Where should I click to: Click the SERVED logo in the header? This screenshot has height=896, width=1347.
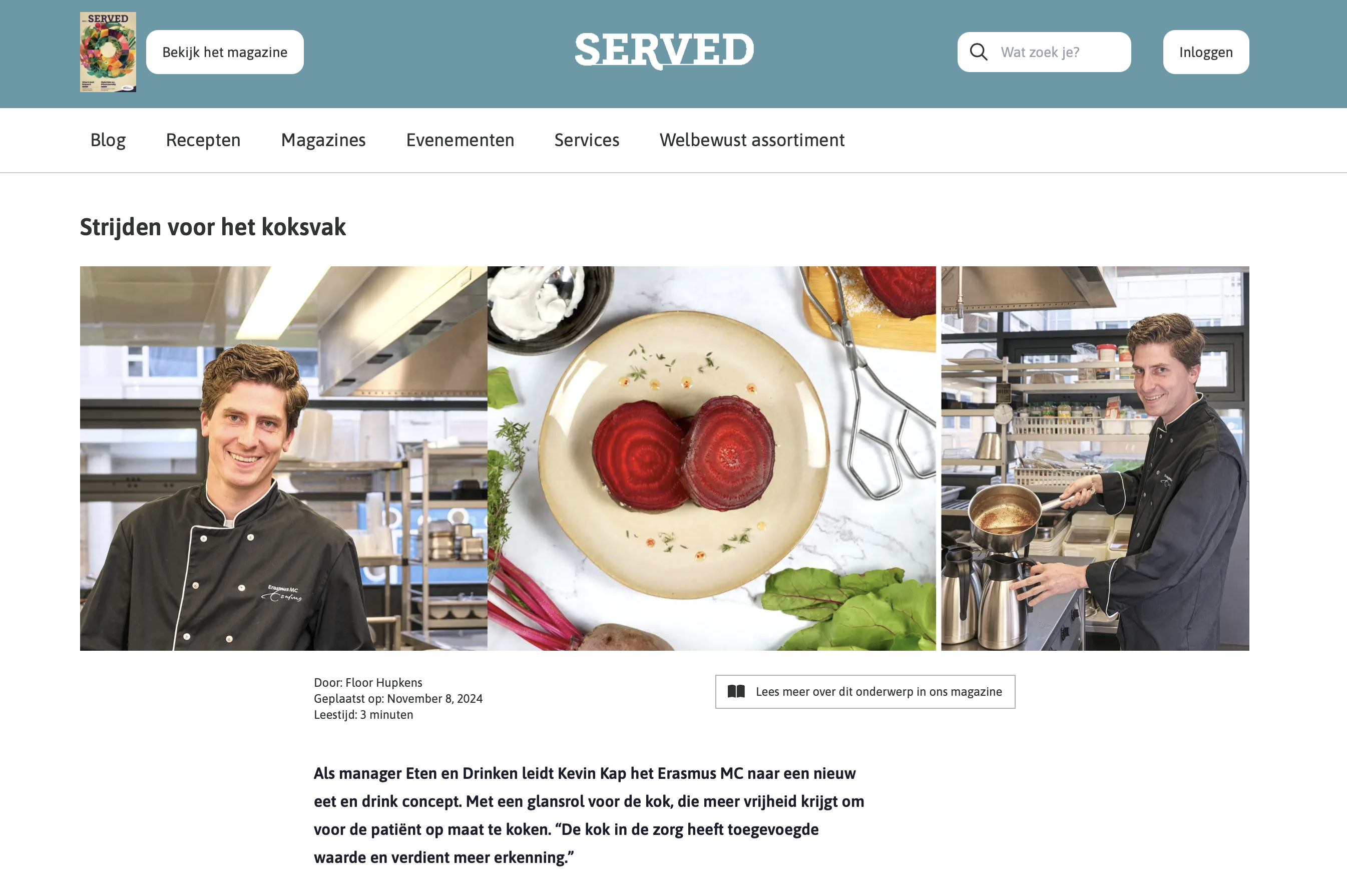click(x=664, y=50)
